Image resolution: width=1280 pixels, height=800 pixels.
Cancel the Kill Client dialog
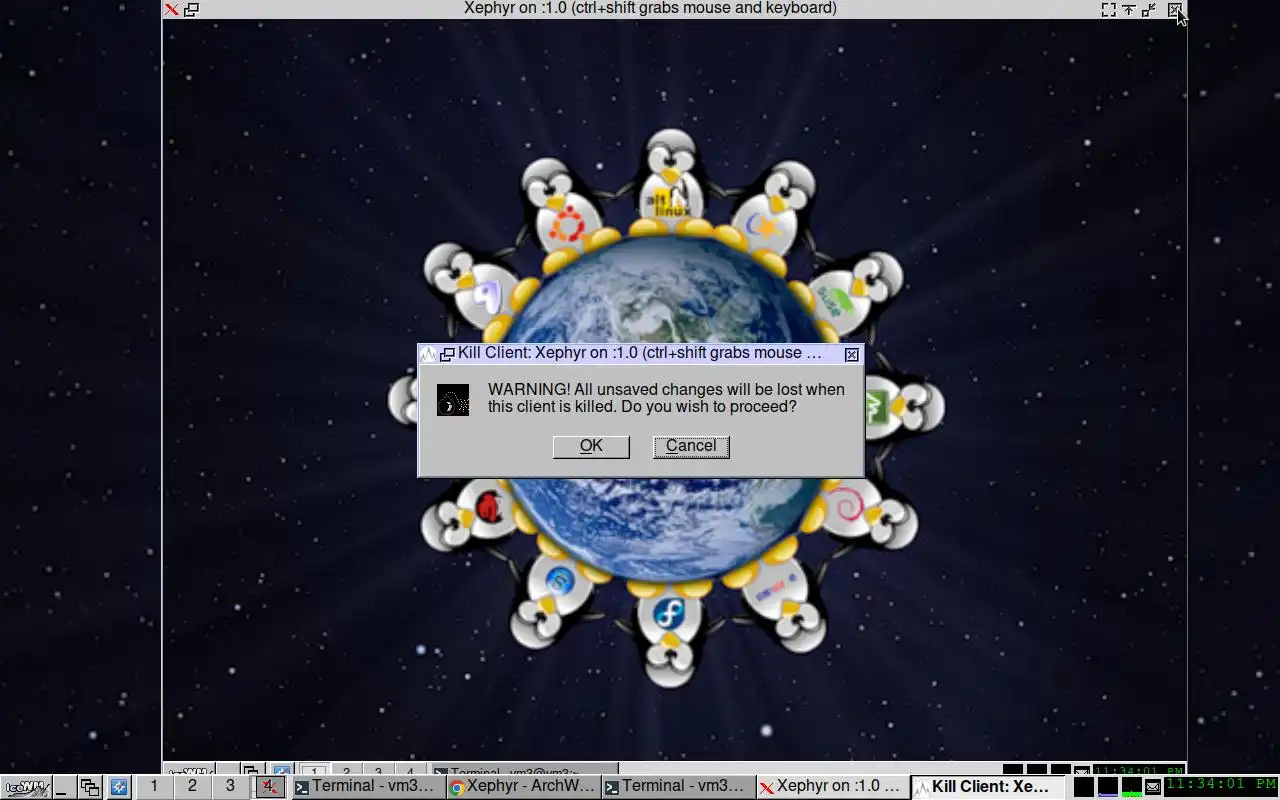click(691, 446)
